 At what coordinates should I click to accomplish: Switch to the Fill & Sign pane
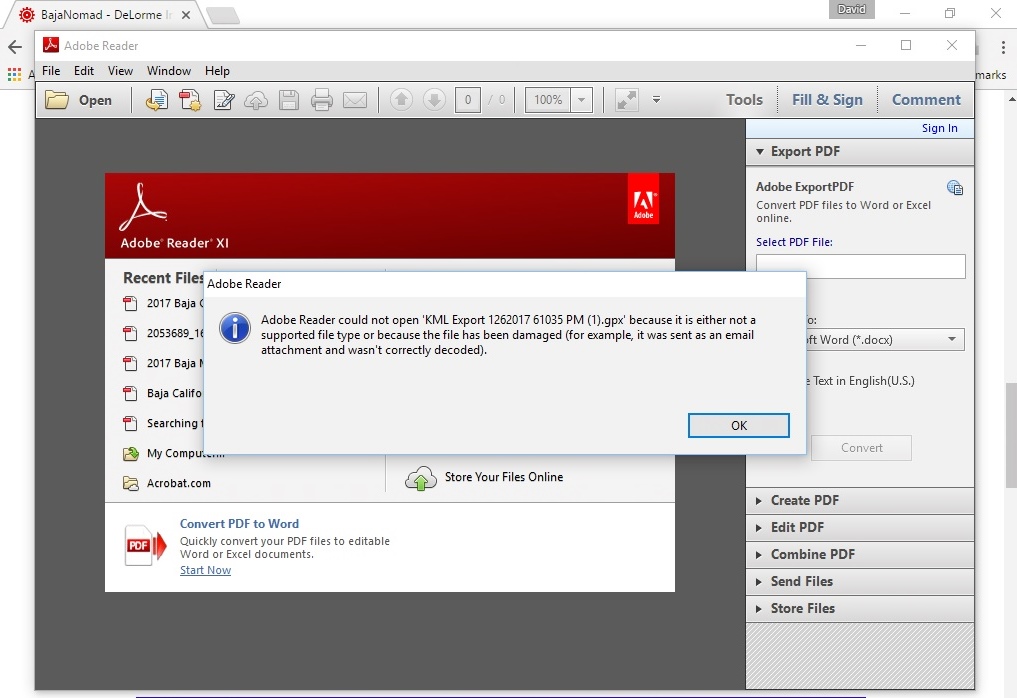(827, 100)
